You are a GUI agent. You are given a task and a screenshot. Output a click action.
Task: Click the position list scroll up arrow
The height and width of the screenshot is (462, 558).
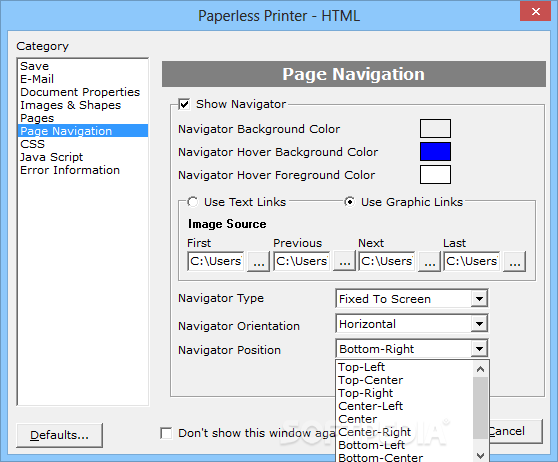[480, 369]
